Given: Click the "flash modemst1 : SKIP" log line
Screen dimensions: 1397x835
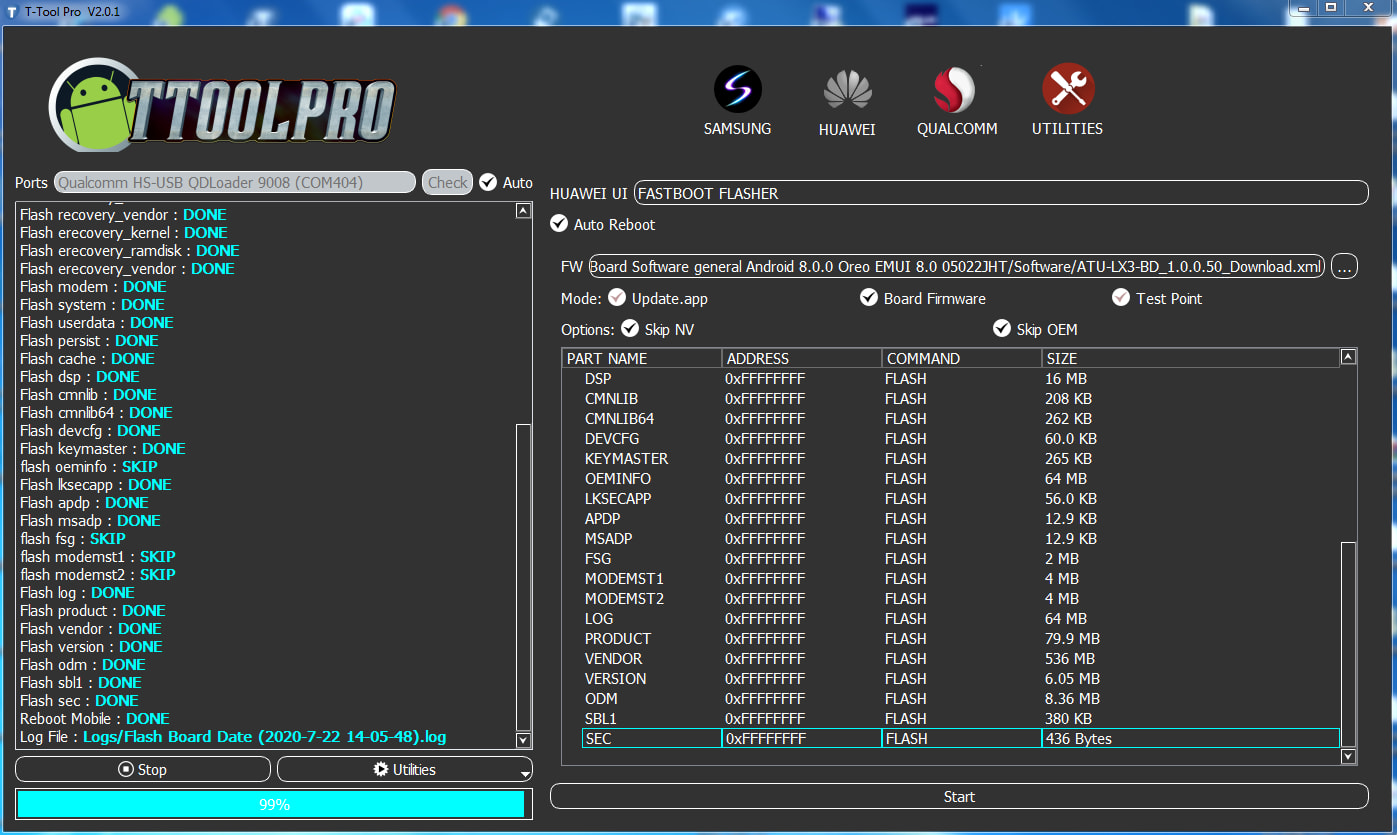Looking at the screenshot, I should point(98,557).
